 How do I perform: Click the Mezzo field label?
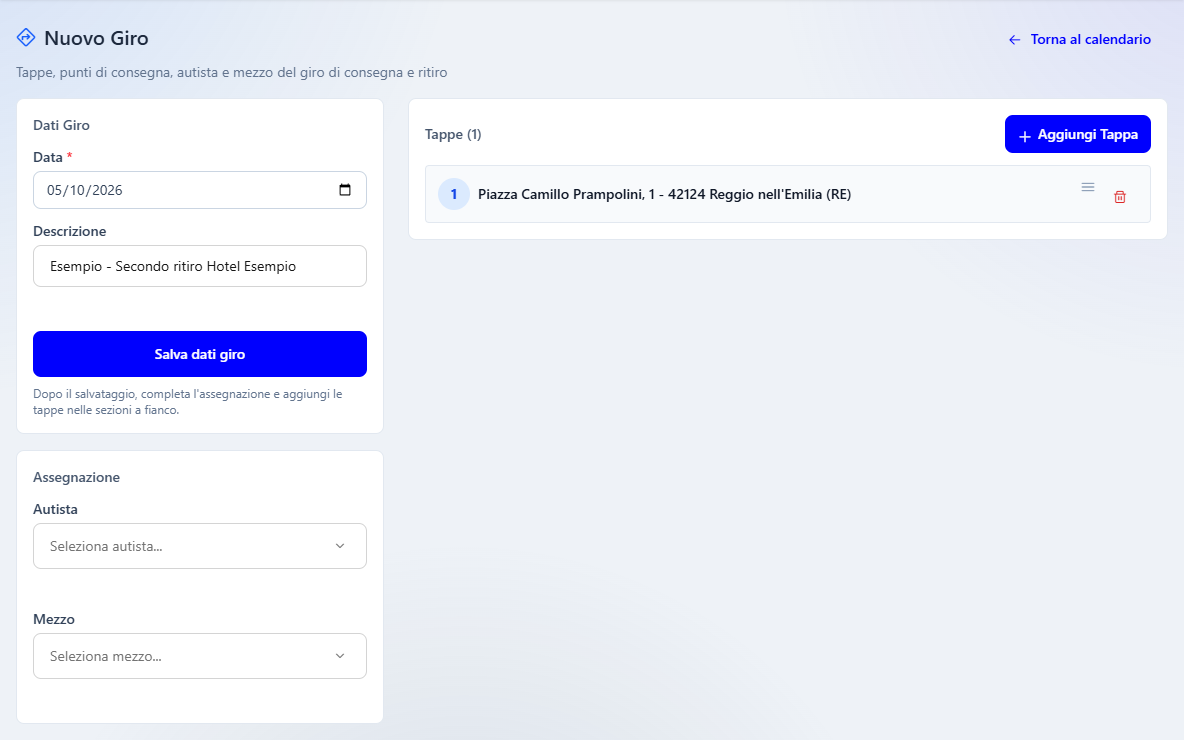(54, 619)
